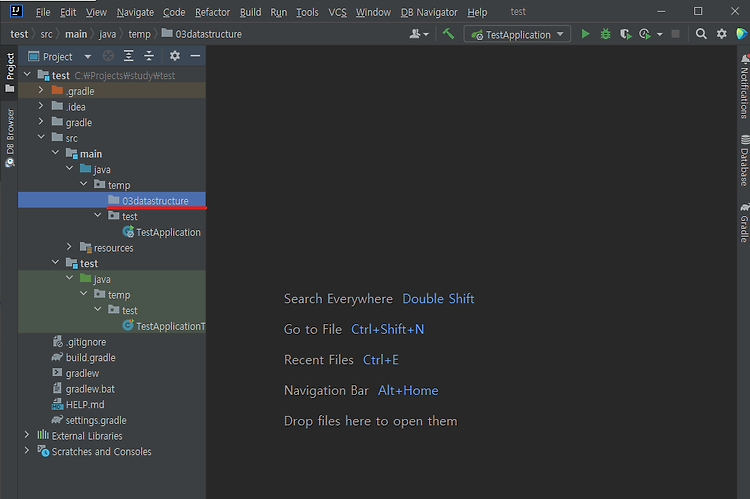Open TestApplication run configuration dropdown
Image resolution: width=750 pixels, height=499 pixels.
pos(518,34)
